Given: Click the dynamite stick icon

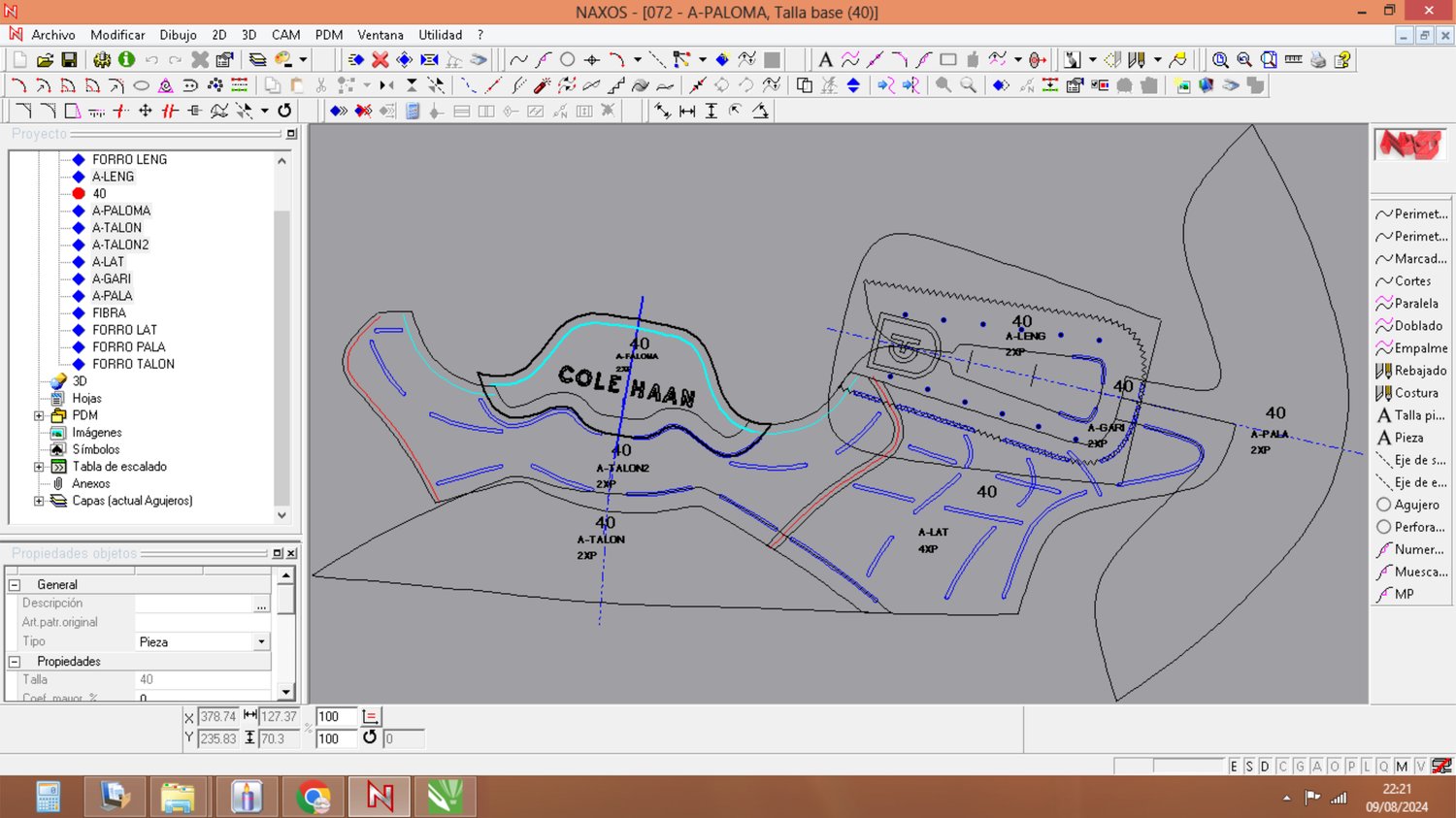Looking at the screenshot, I should pyautogui.click(x=543, y=85).
